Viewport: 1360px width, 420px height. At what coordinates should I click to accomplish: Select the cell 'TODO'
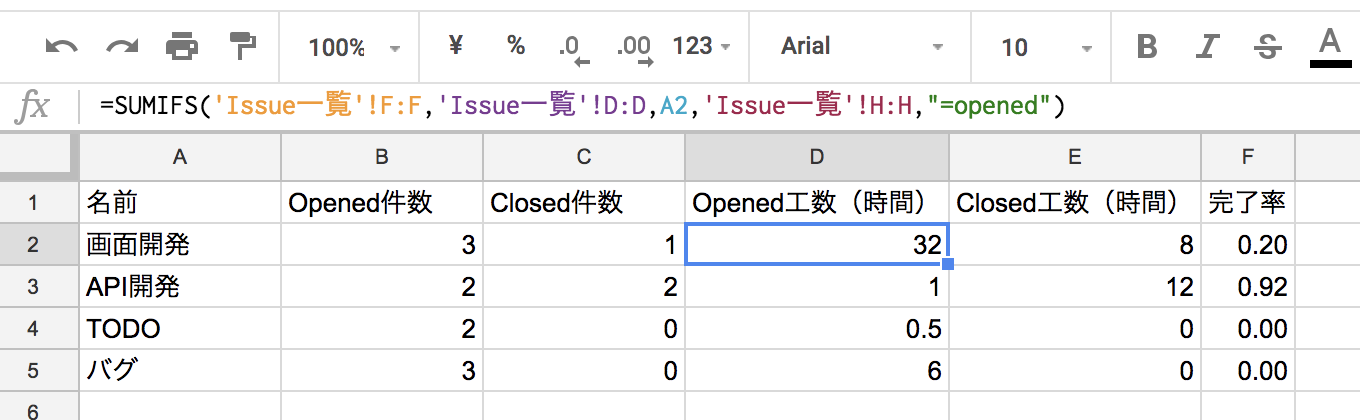coord(180,329)
